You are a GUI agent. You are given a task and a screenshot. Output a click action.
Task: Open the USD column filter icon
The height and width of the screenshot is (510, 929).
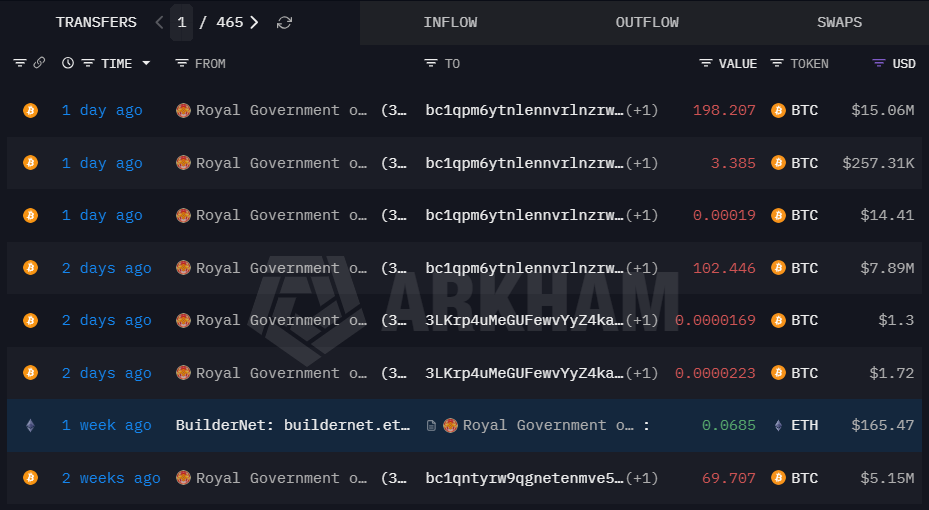click(x=879, y=63)
